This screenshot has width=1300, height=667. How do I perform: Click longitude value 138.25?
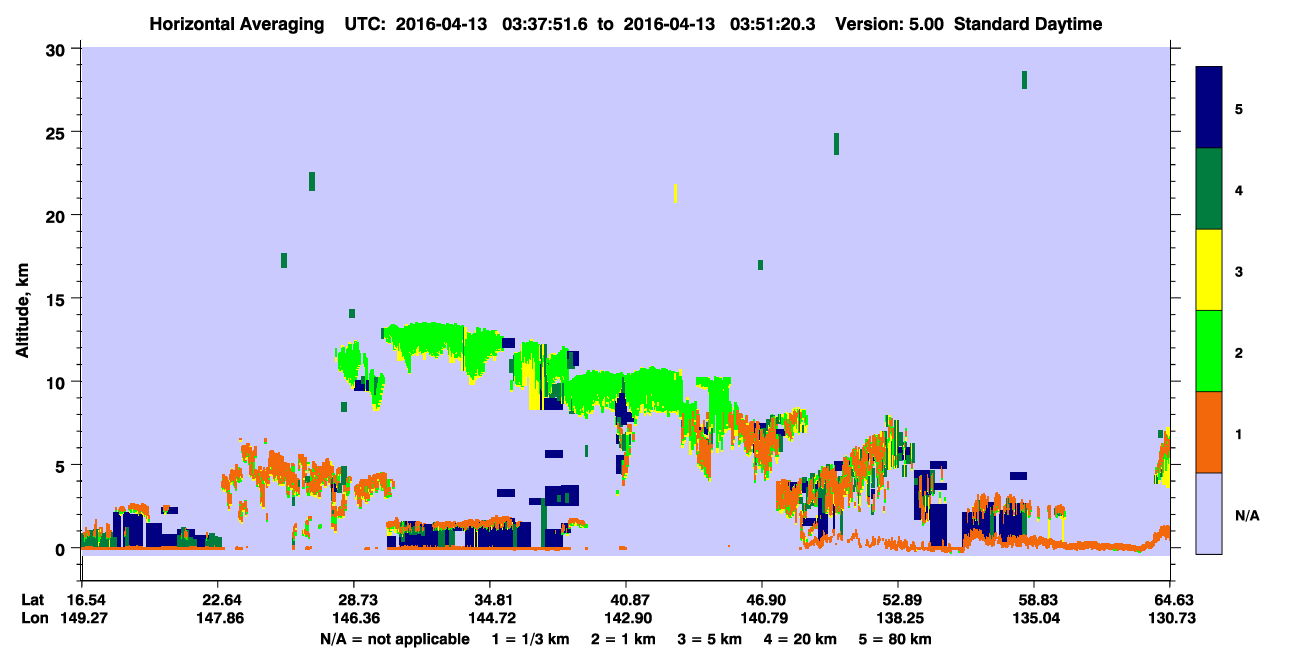click(x=898, y=619)
